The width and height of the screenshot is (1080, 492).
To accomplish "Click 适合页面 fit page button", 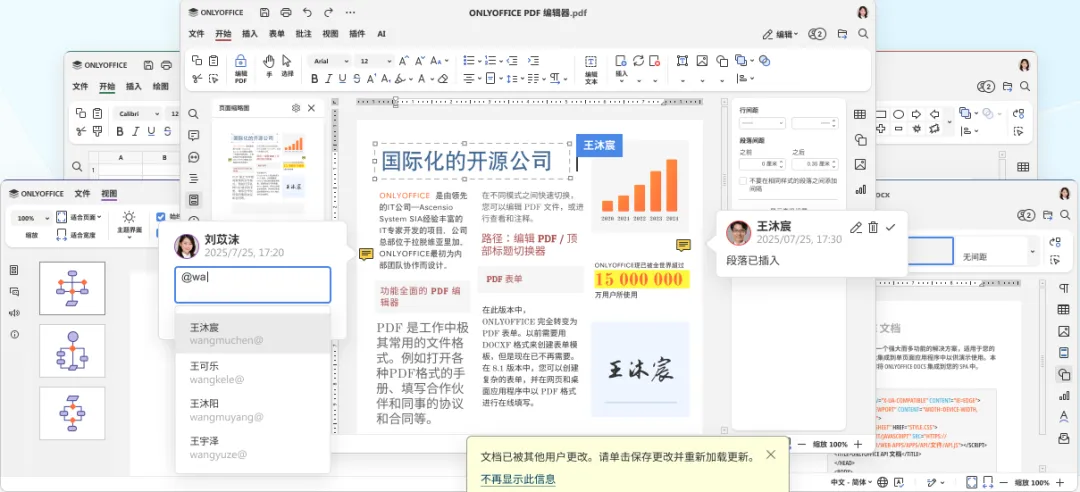I will point(79,217).
